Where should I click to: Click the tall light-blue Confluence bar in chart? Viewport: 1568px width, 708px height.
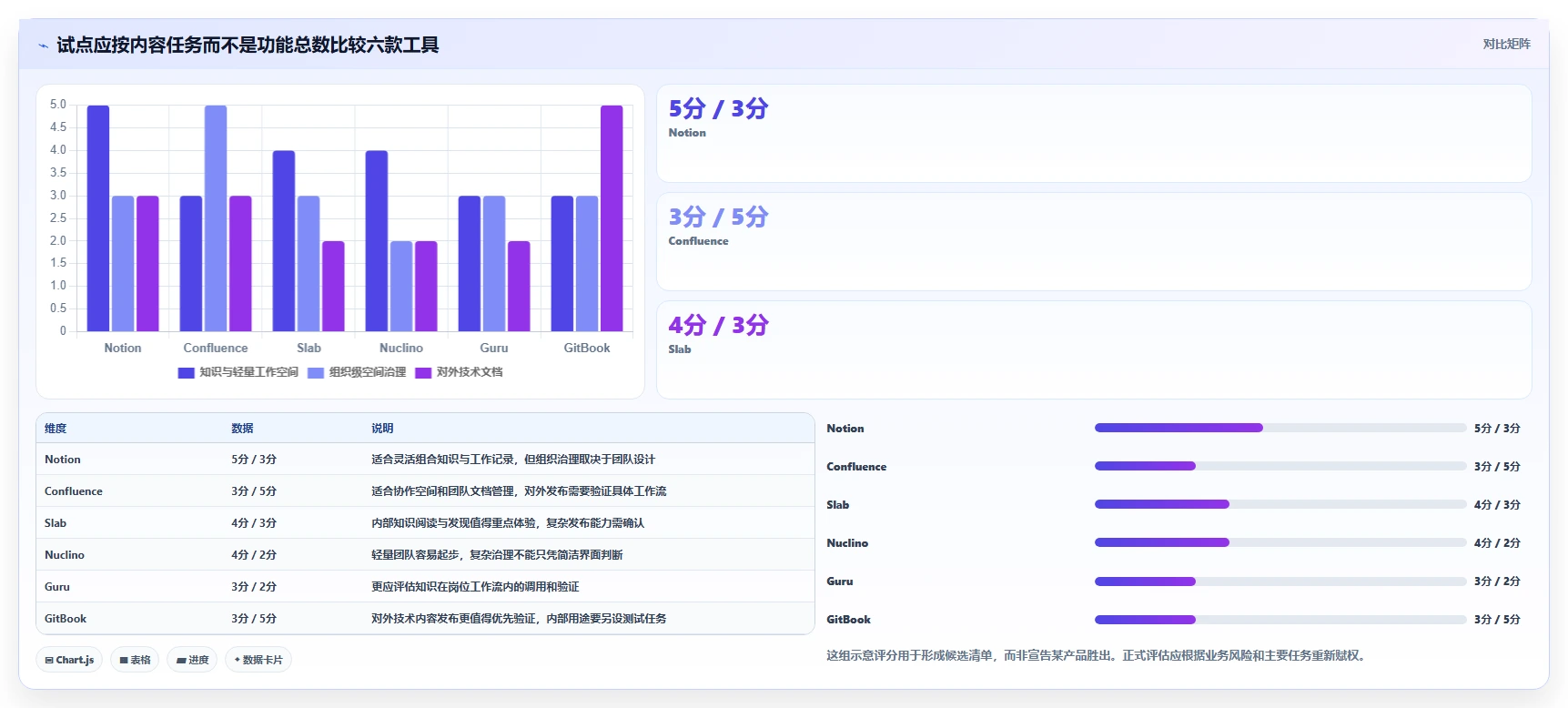[216, 218]
